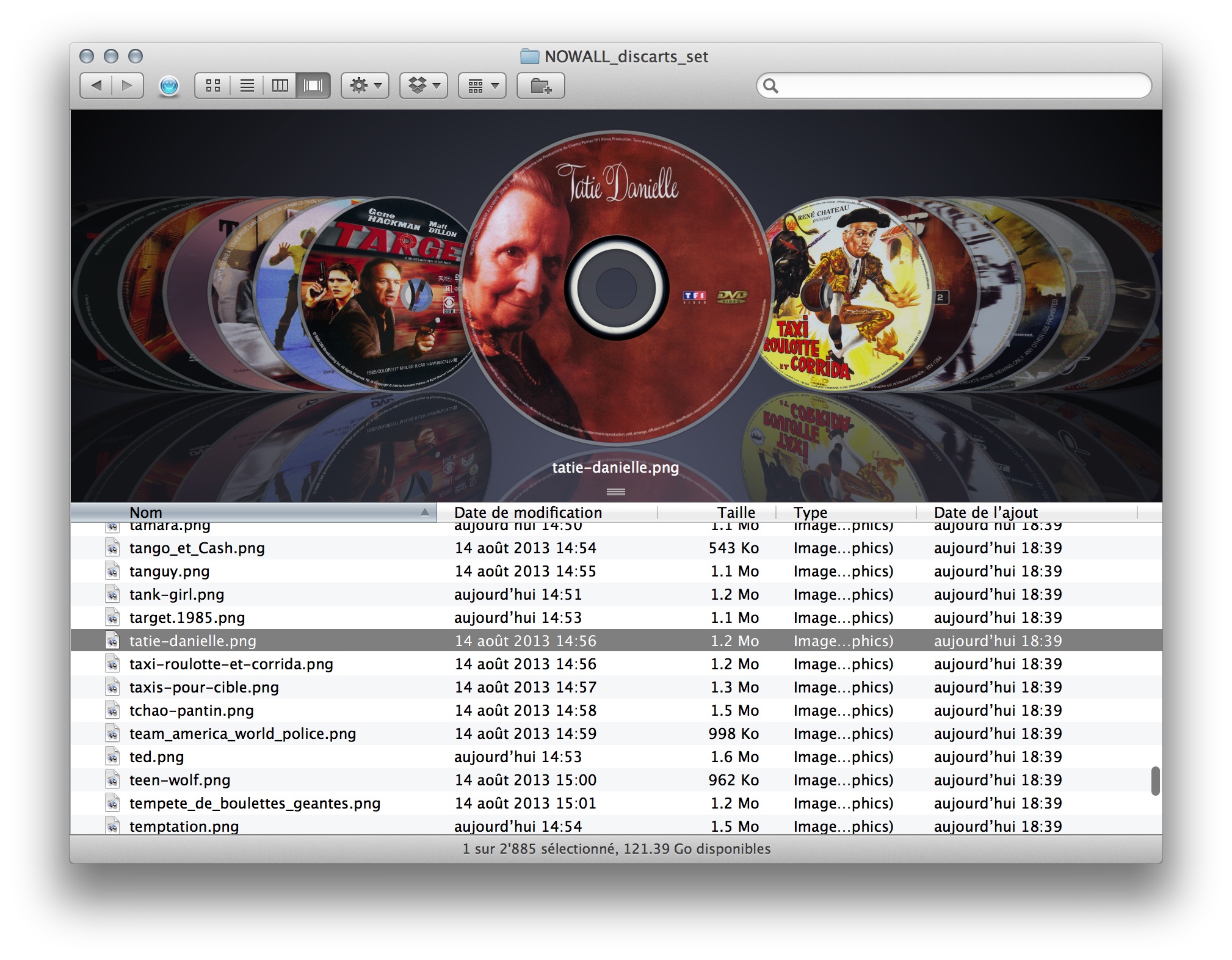Select file taxi-roulotte-et-corrida.png

[x=616, y=664]
